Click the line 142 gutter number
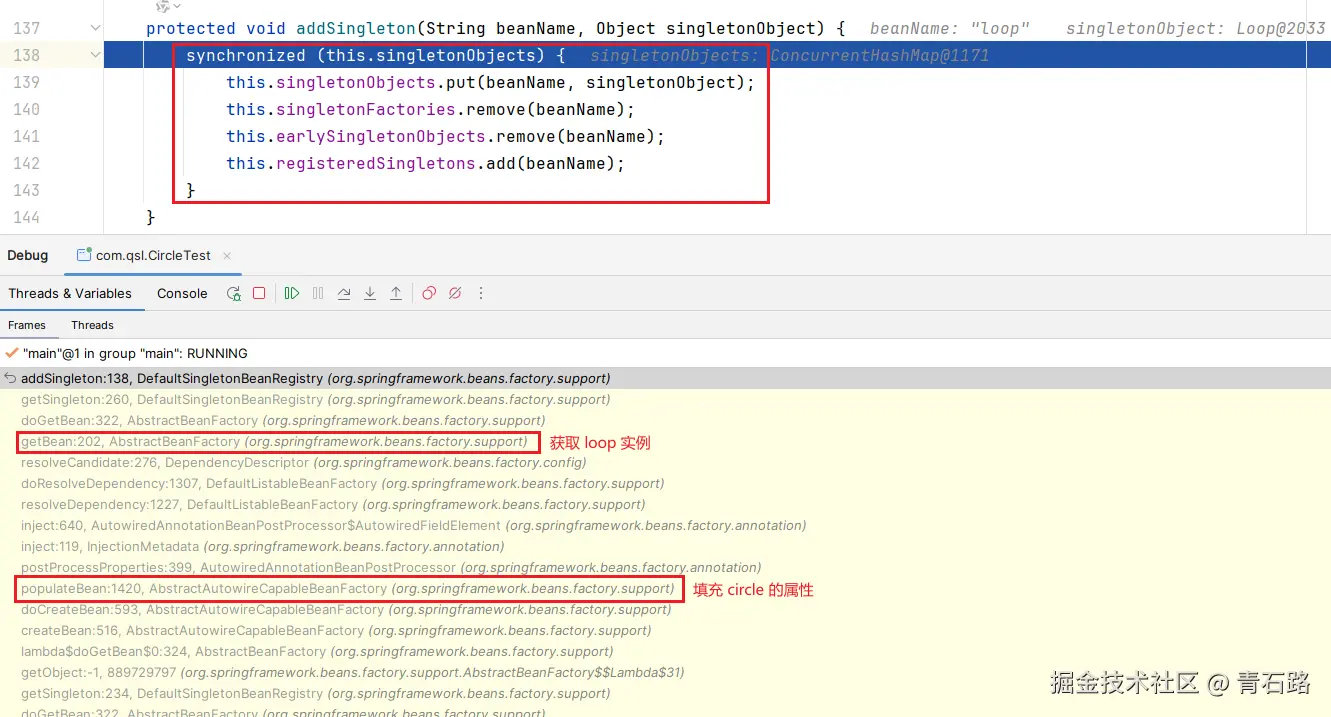The height and width of the screenshot is (717, 1331). 27,163
